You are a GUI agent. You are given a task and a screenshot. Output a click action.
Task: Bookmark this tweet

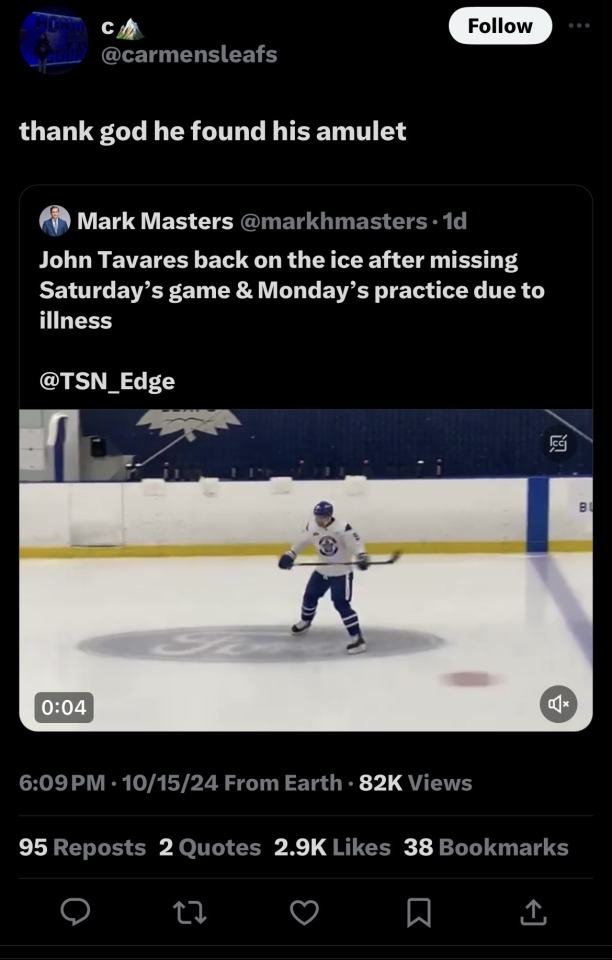420,912
